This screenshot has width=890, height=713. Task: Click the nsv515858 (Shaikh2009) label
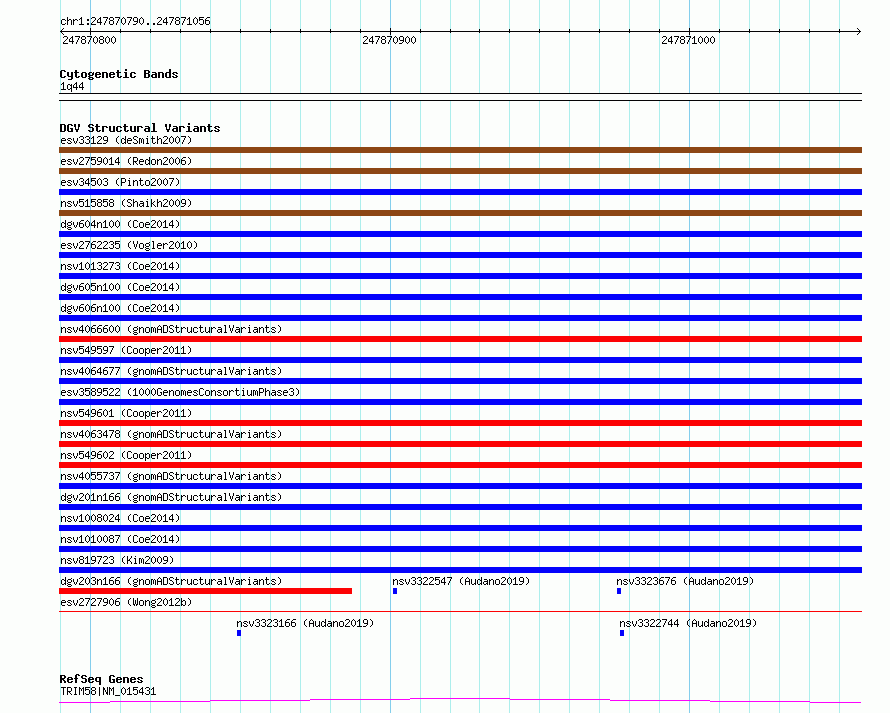(x=126, y=203)
